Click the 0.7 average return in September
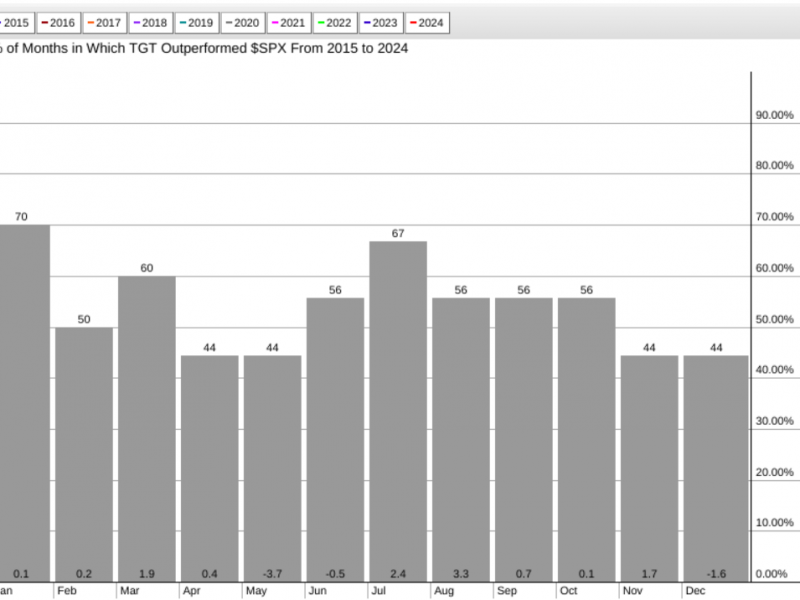Image resolution: width=800 pixels, height=600 pixels. point(523,574)
